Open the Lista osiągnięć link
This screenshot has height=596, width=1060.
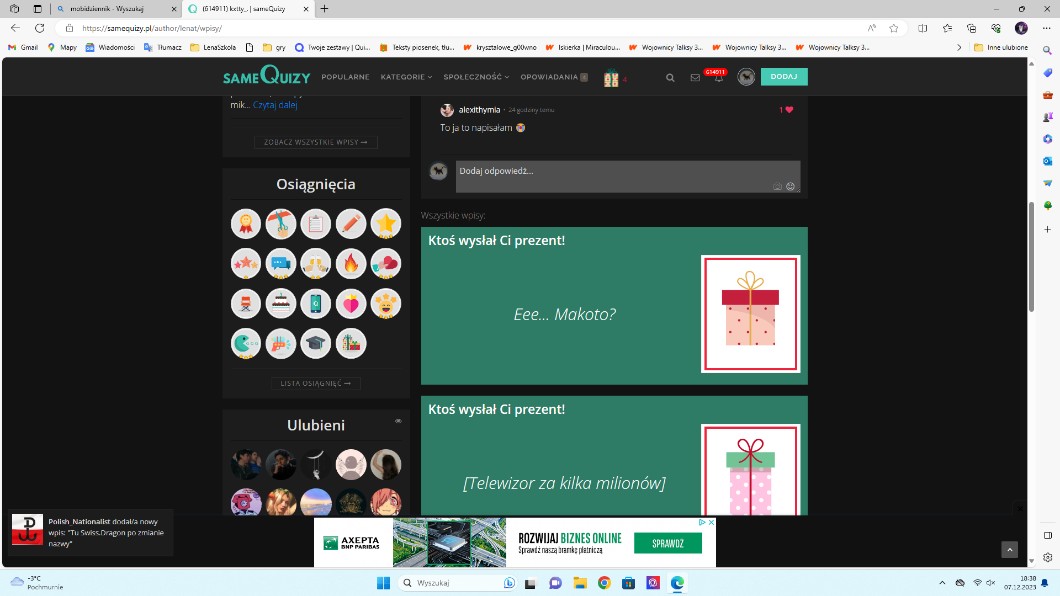pos(315,383)
